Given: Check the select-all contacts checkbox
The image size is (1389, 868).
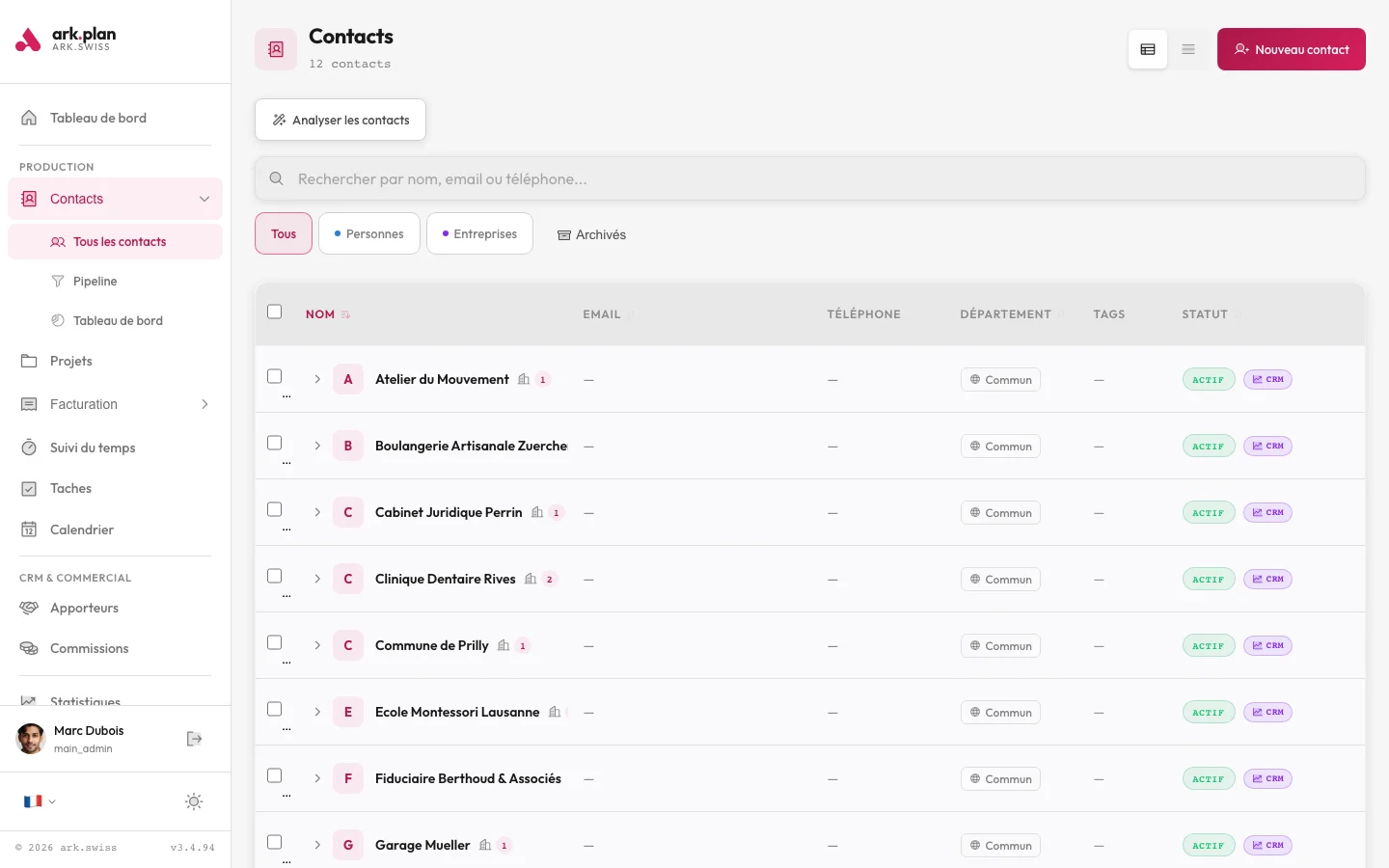Looking at the screenshot, I should pyautogui.click(x=275, y=312).
